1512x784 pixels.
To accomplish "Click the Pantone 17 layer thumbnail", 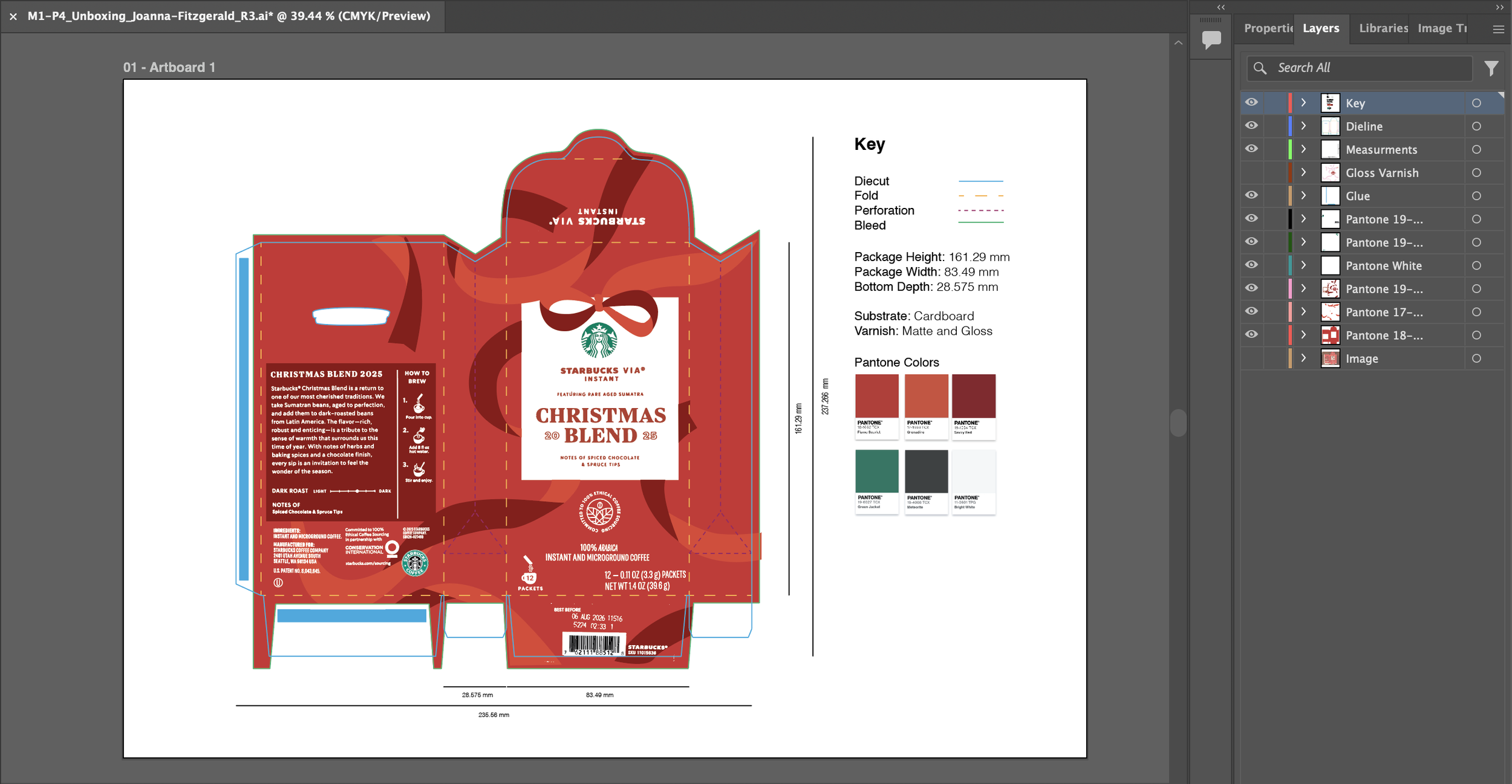I will tap(1330, 312).
